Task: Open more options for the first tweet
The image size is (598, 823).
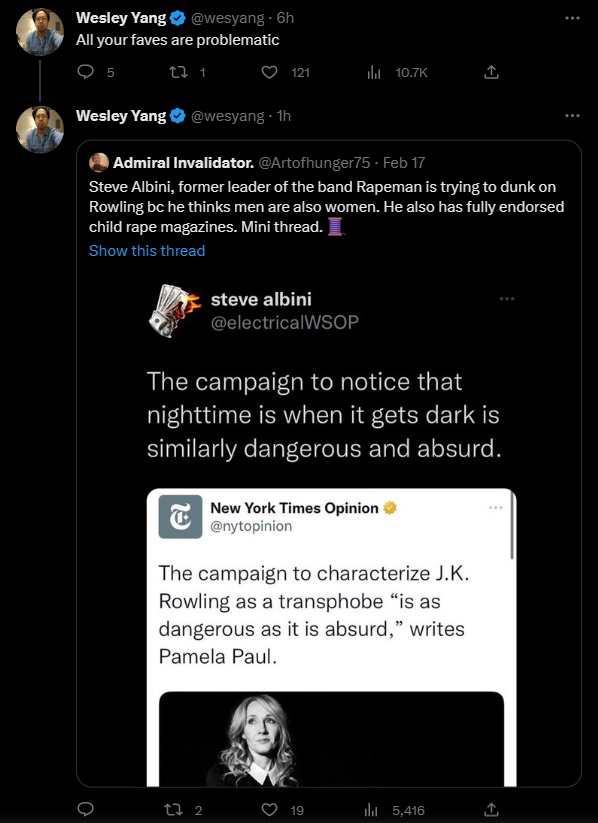Action: point(572,18)
